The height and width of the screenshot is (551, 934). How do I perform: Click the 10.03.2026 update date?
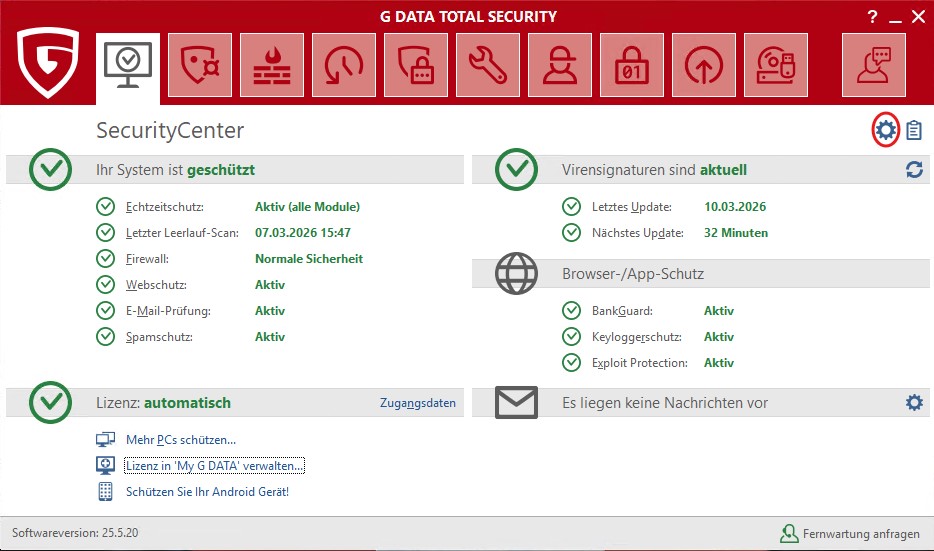735,207
